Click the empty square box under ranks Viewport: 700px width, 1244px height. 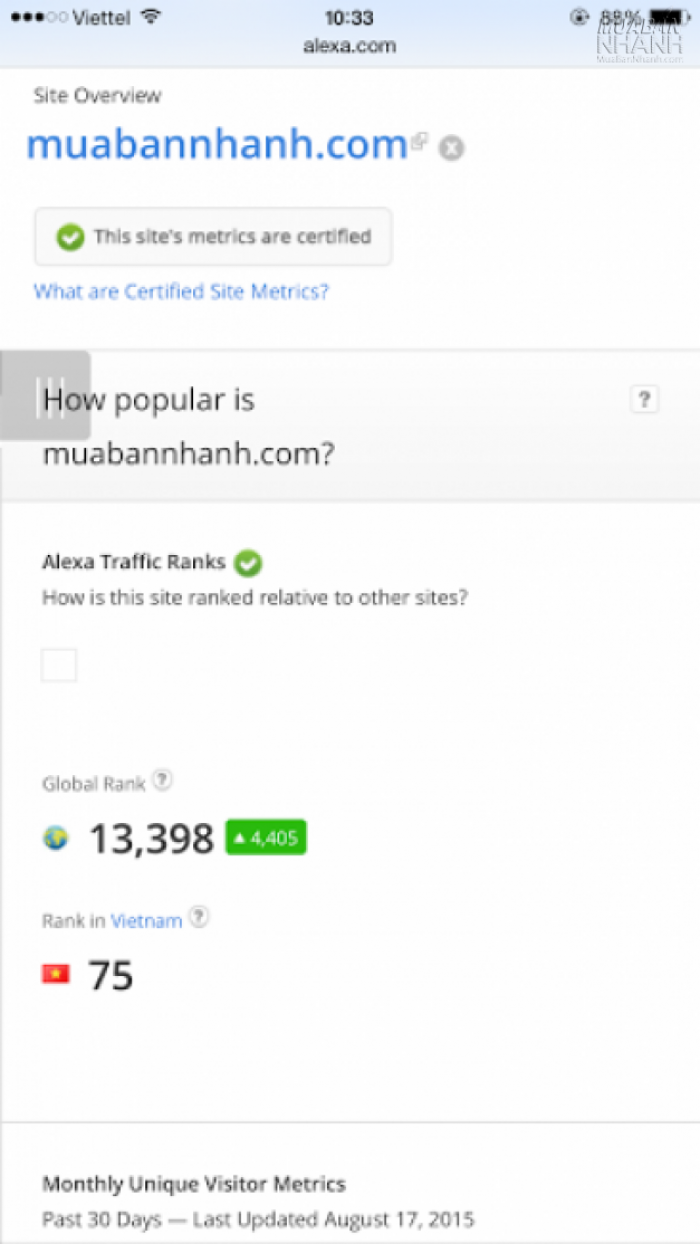click(59, 665)
